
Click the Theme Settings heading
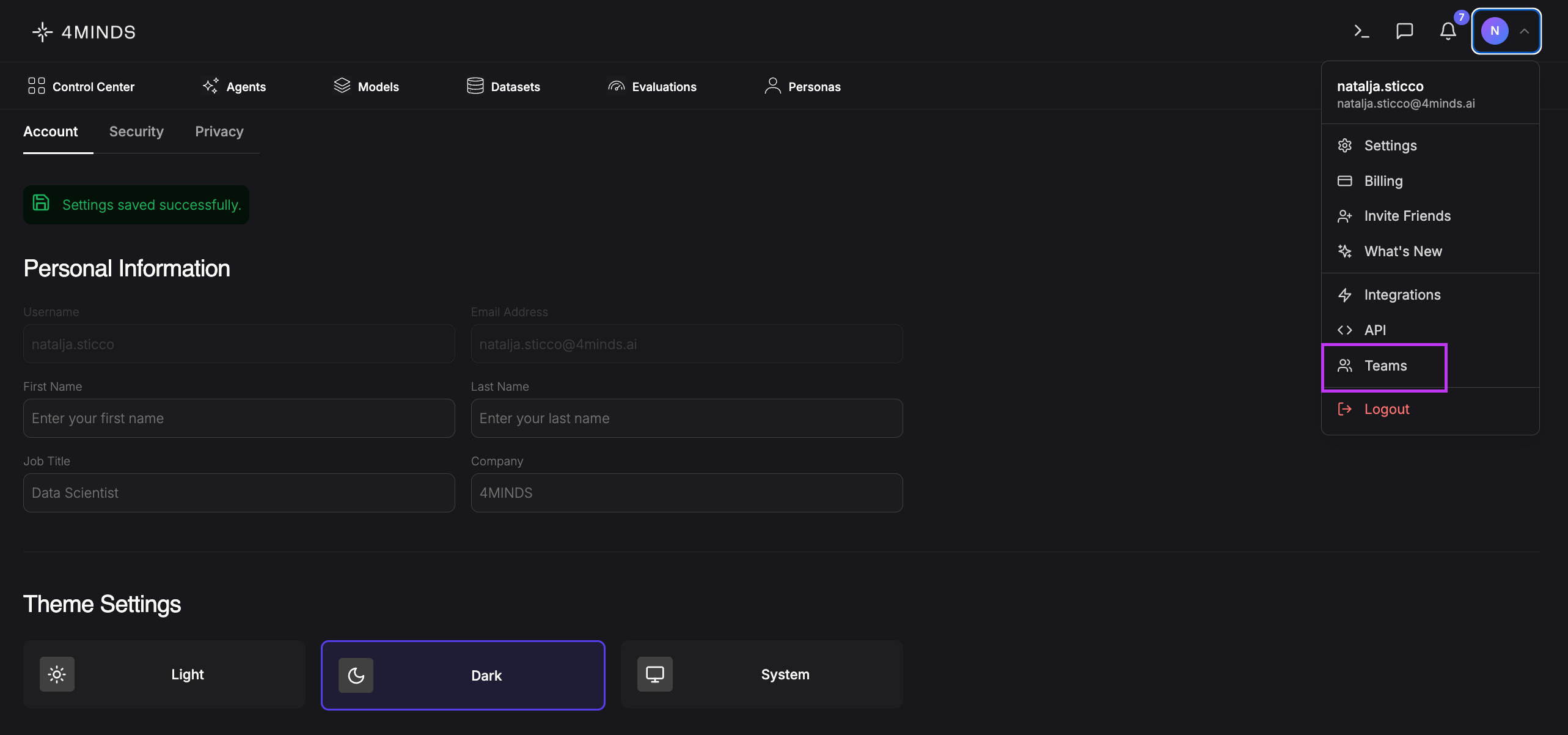pyautogui.click(x=102, y=604)
